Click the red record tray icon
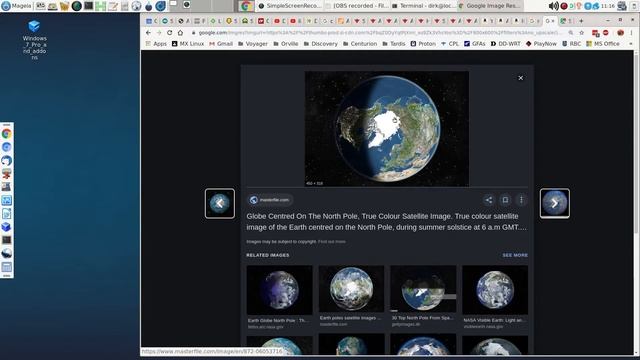Viewport: 640px width, 360px height. (564, 6)
